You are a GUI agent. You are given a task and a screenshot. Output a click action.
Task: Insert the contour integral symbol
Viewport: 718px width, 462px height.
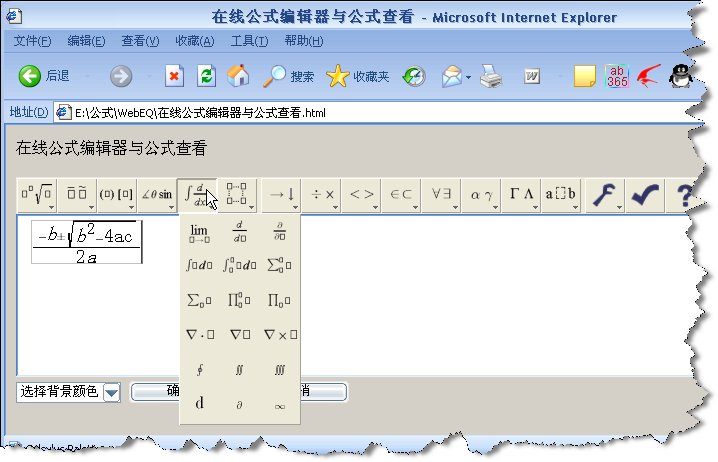click(200, 370)
